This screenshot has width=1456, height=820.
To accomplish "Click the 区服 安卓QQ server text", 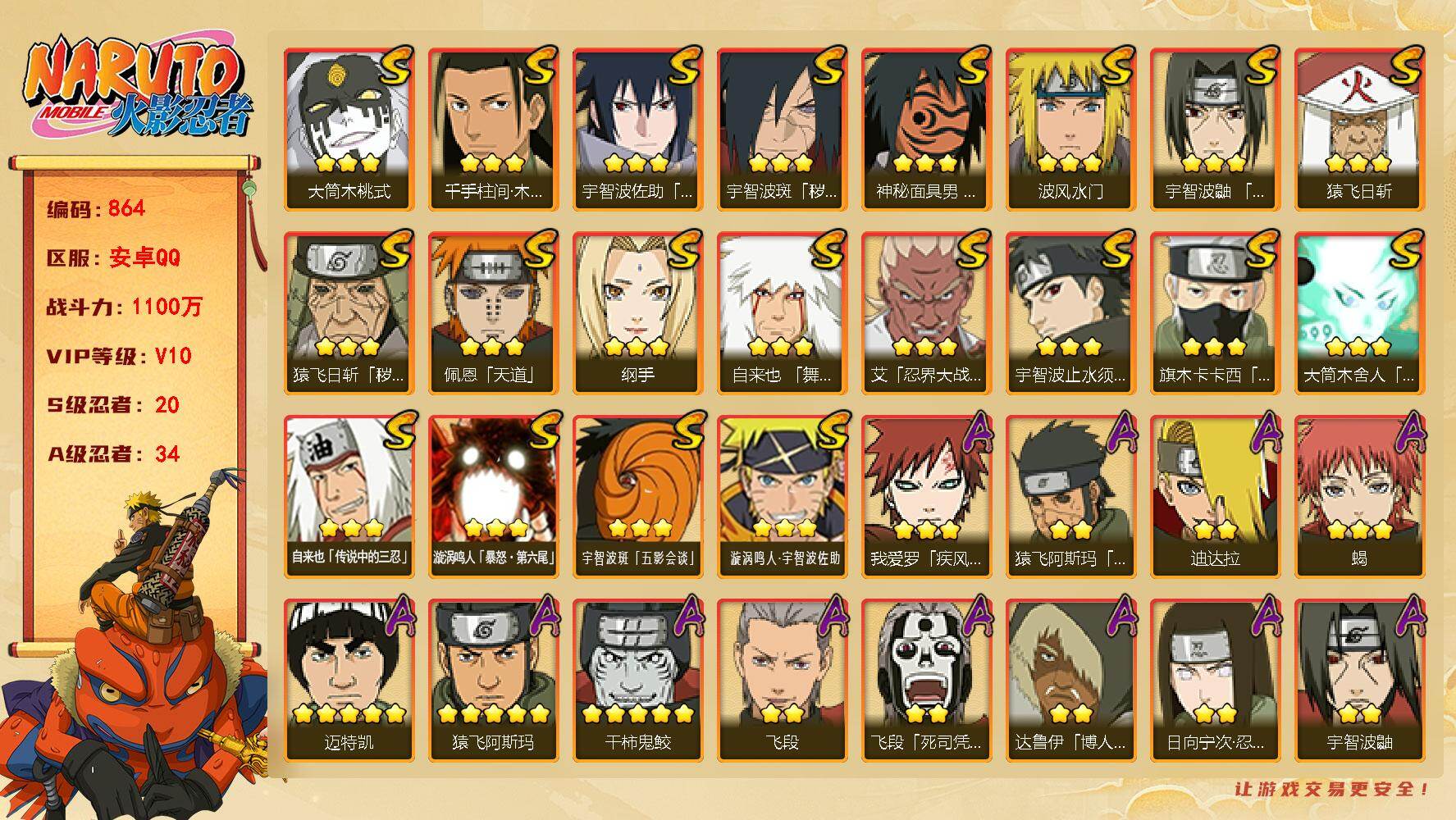I will coord(113,257).
